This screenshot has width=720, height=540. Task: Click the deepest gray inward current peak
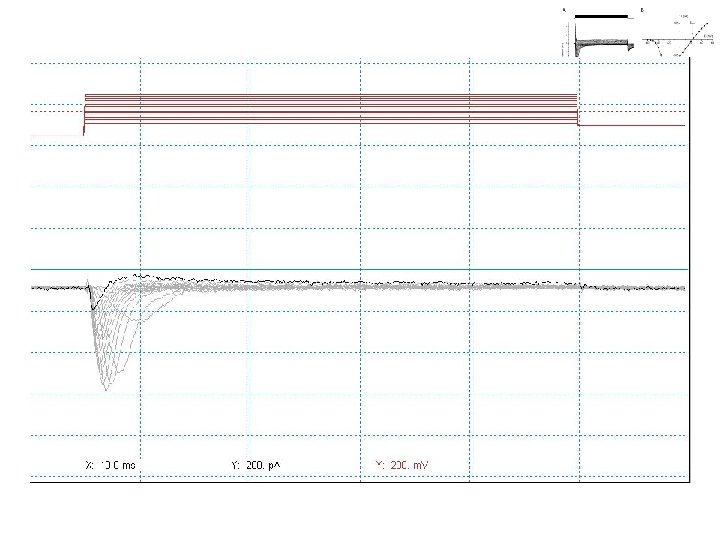click(107, 387)
